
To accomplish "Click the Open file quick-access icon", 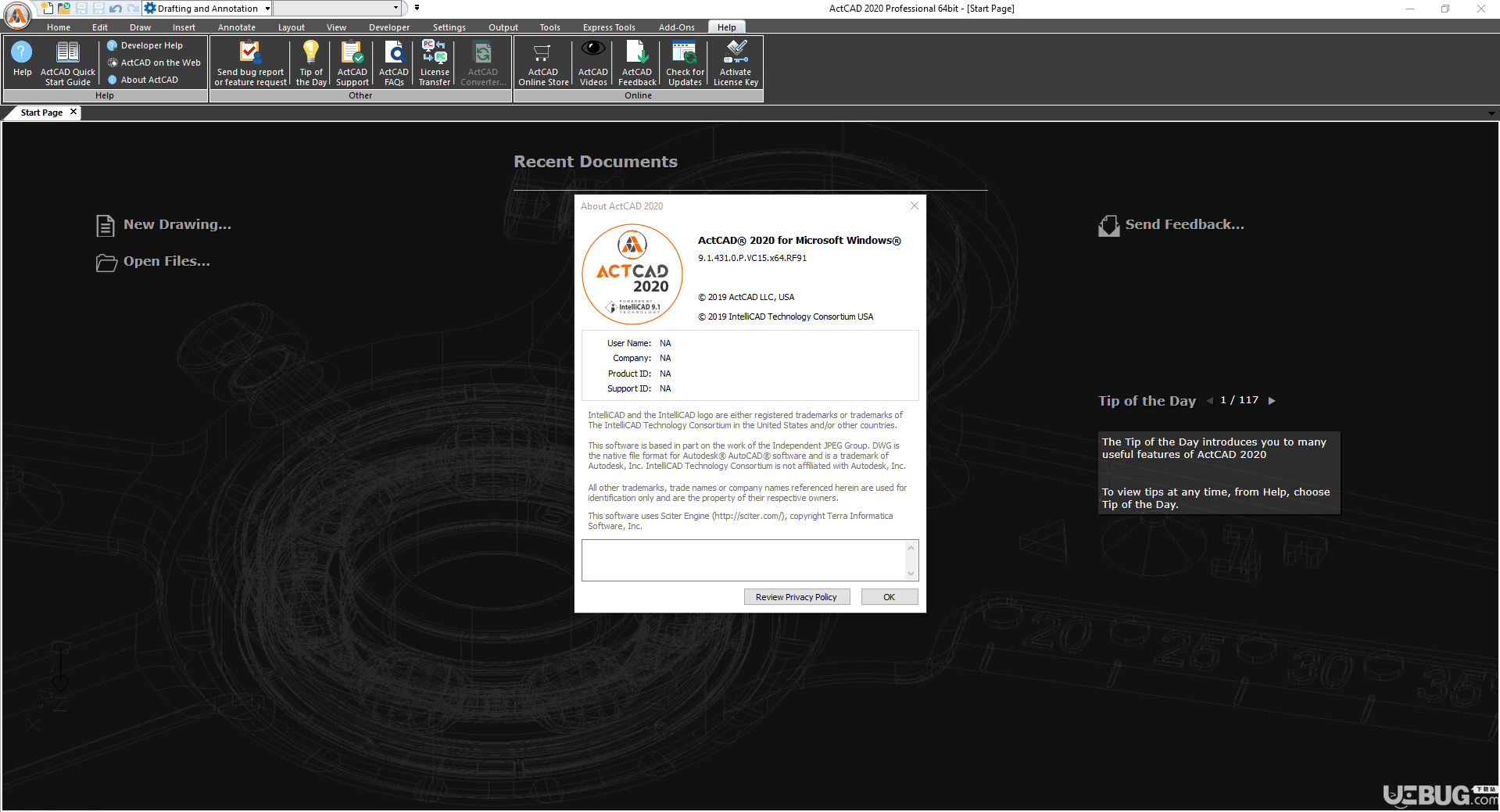I will point(64,8).
